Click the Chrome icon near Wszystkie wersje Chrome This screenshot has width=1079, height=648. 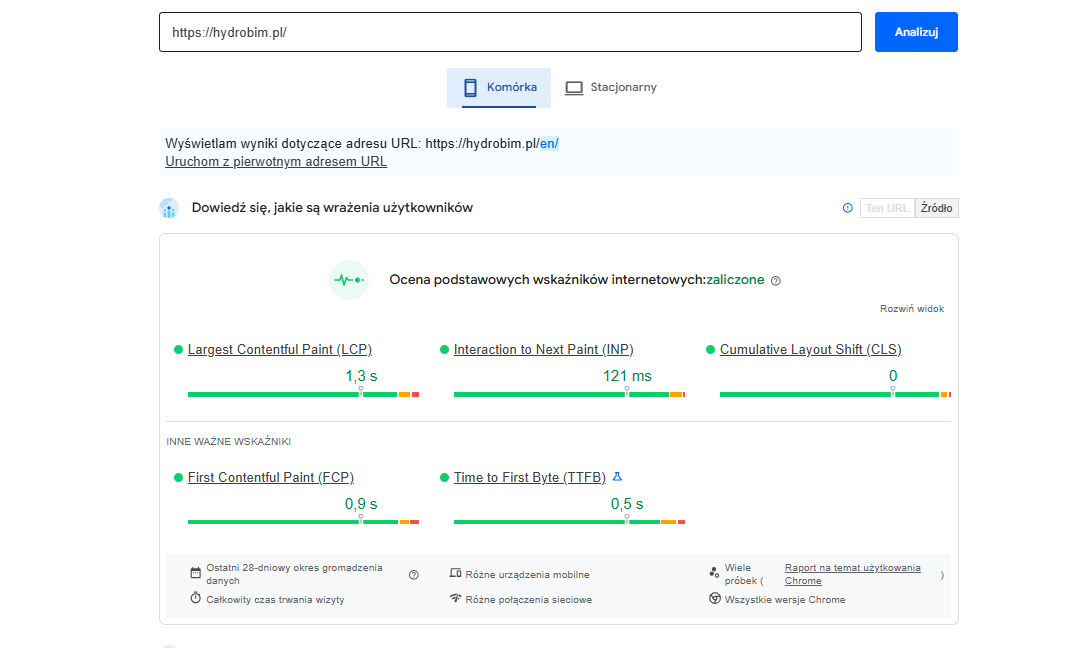pyautogui.click(x=715, y=599)
